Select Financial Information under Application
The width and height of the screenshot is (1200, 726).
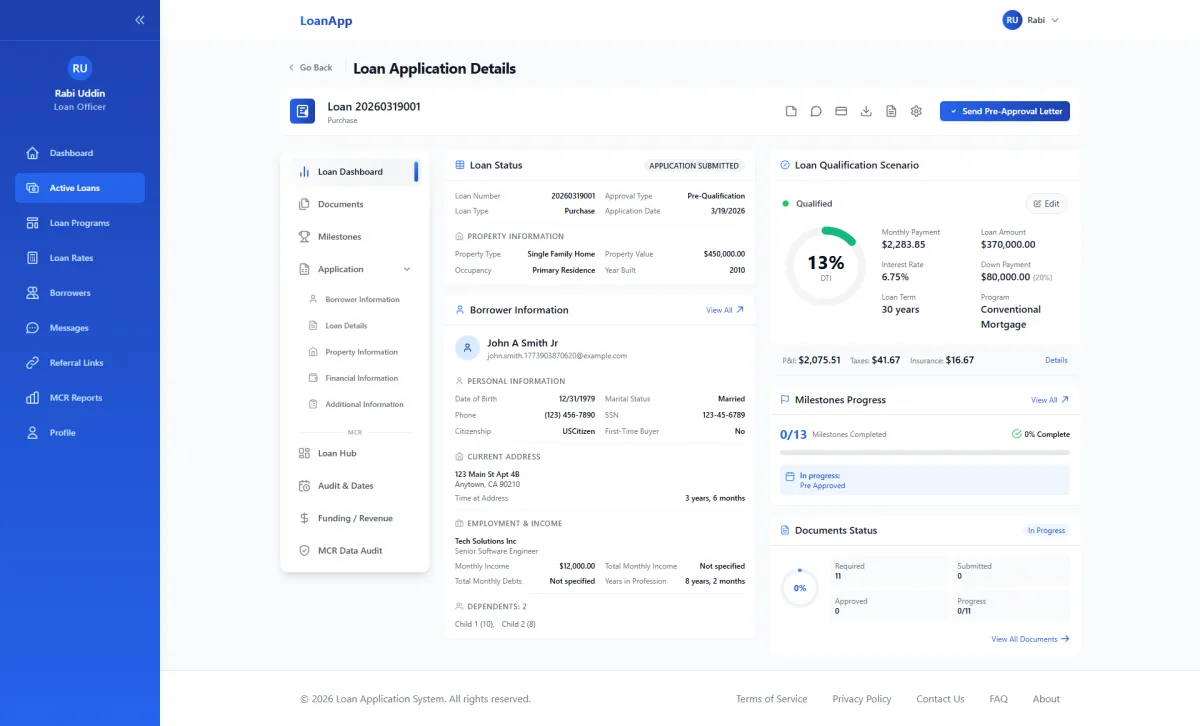point(361,378)
